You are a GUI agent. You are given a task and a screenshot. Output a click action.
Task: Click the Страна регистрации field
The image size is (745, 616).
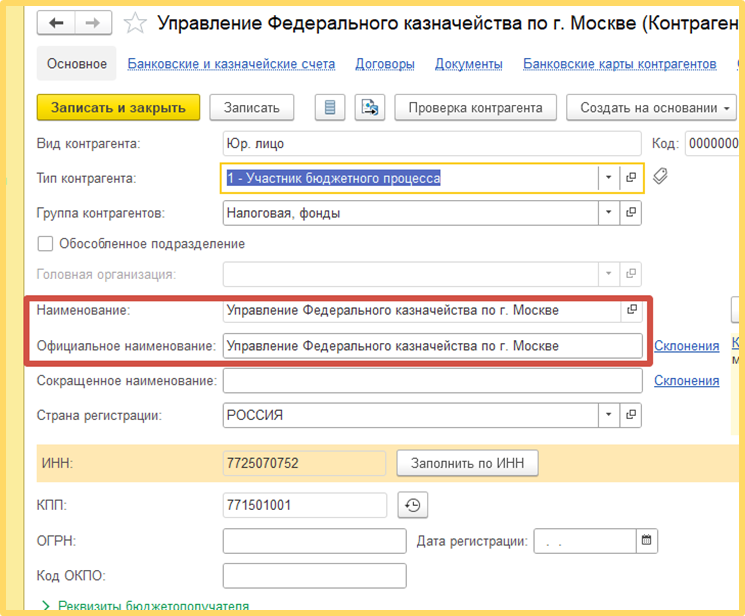click(x=411, y=415)
